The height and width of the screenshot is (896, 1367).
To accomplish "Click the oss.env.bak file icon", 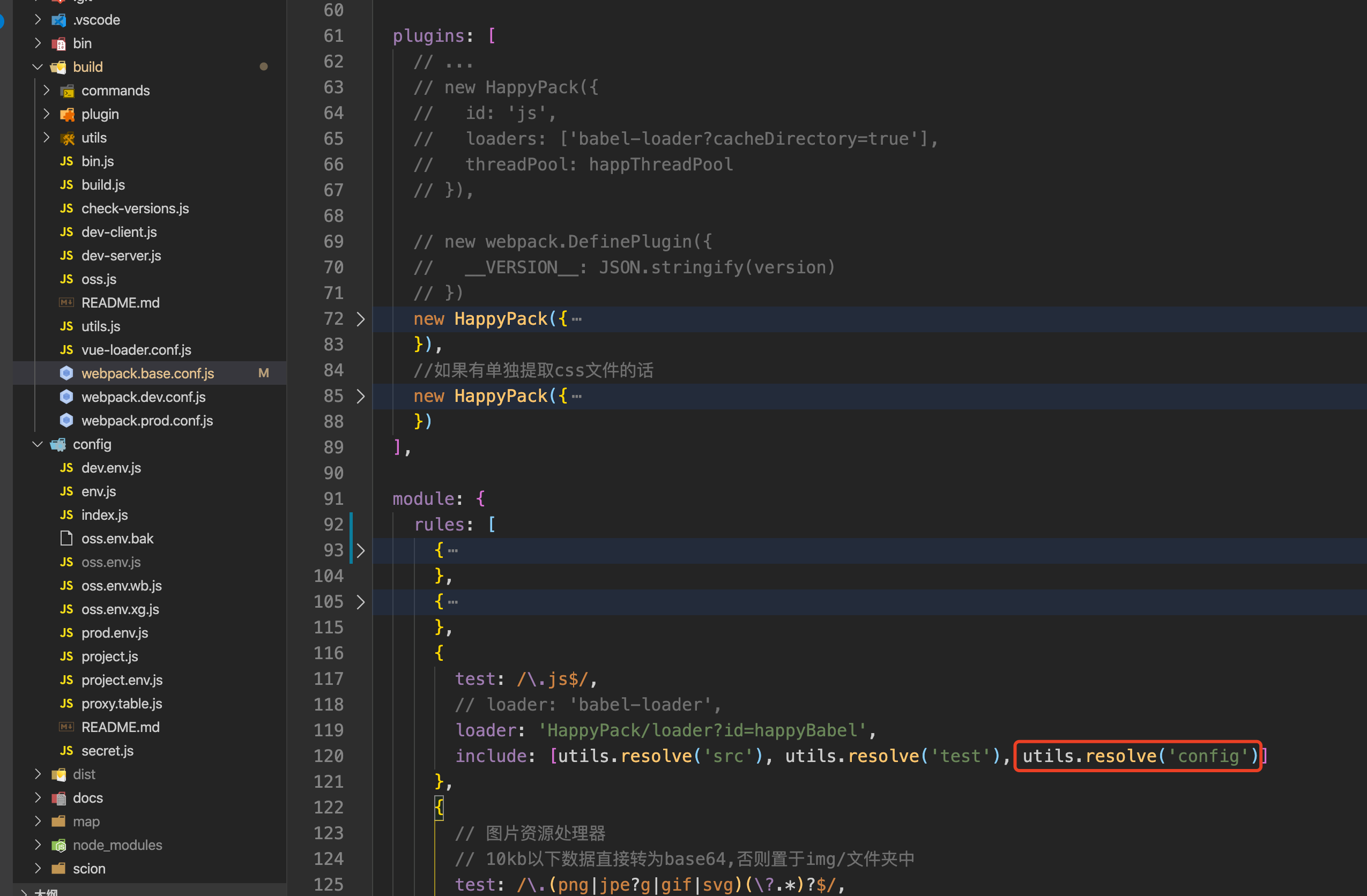I will click(66, 539).
